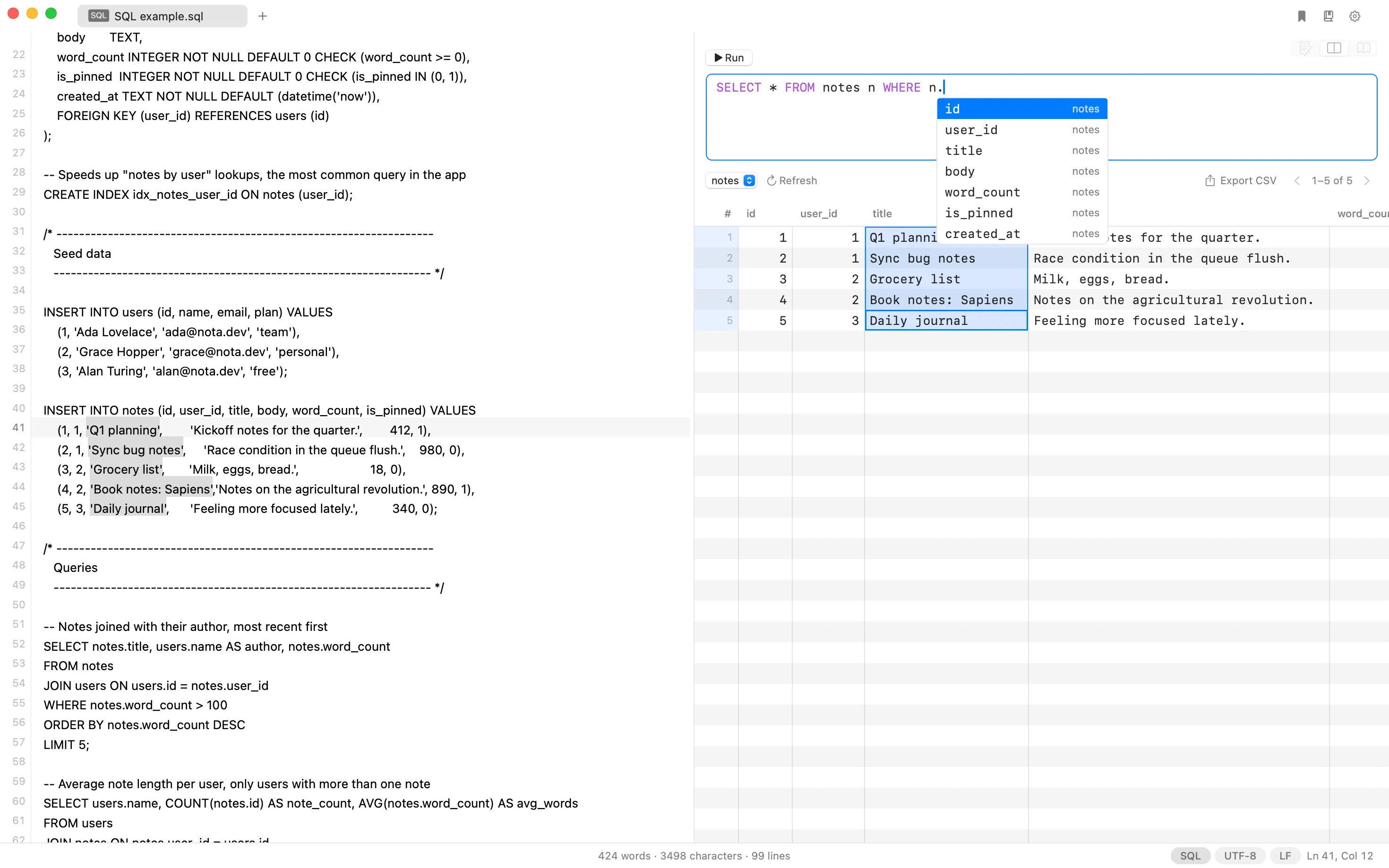Click the 'Seed data' comment line
The image size is (1389, 868).
point(82,254)
